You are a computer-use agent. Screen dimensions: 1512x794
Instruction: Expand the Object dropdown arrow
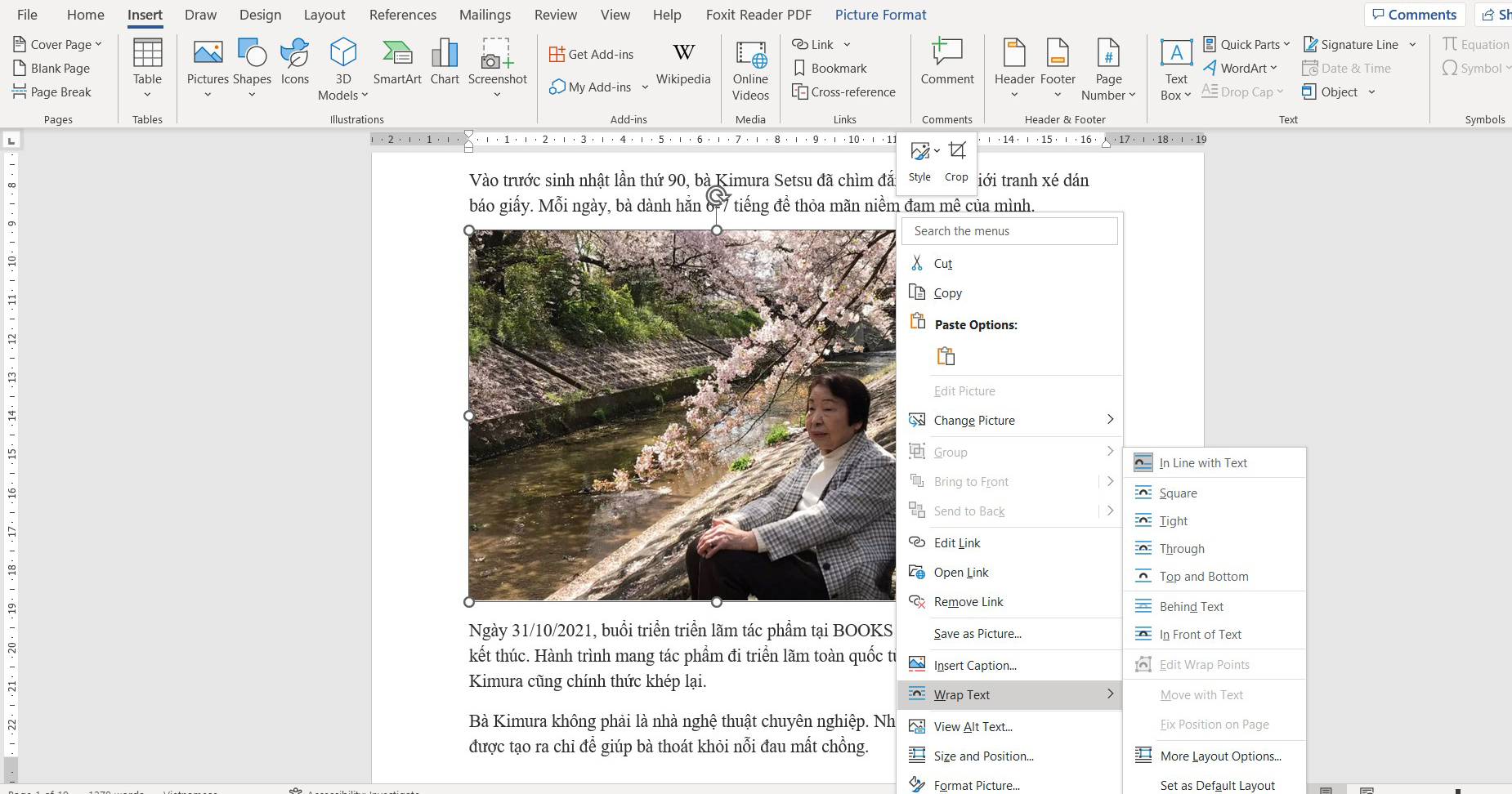pyautogui.click(x=1371, y=91)
